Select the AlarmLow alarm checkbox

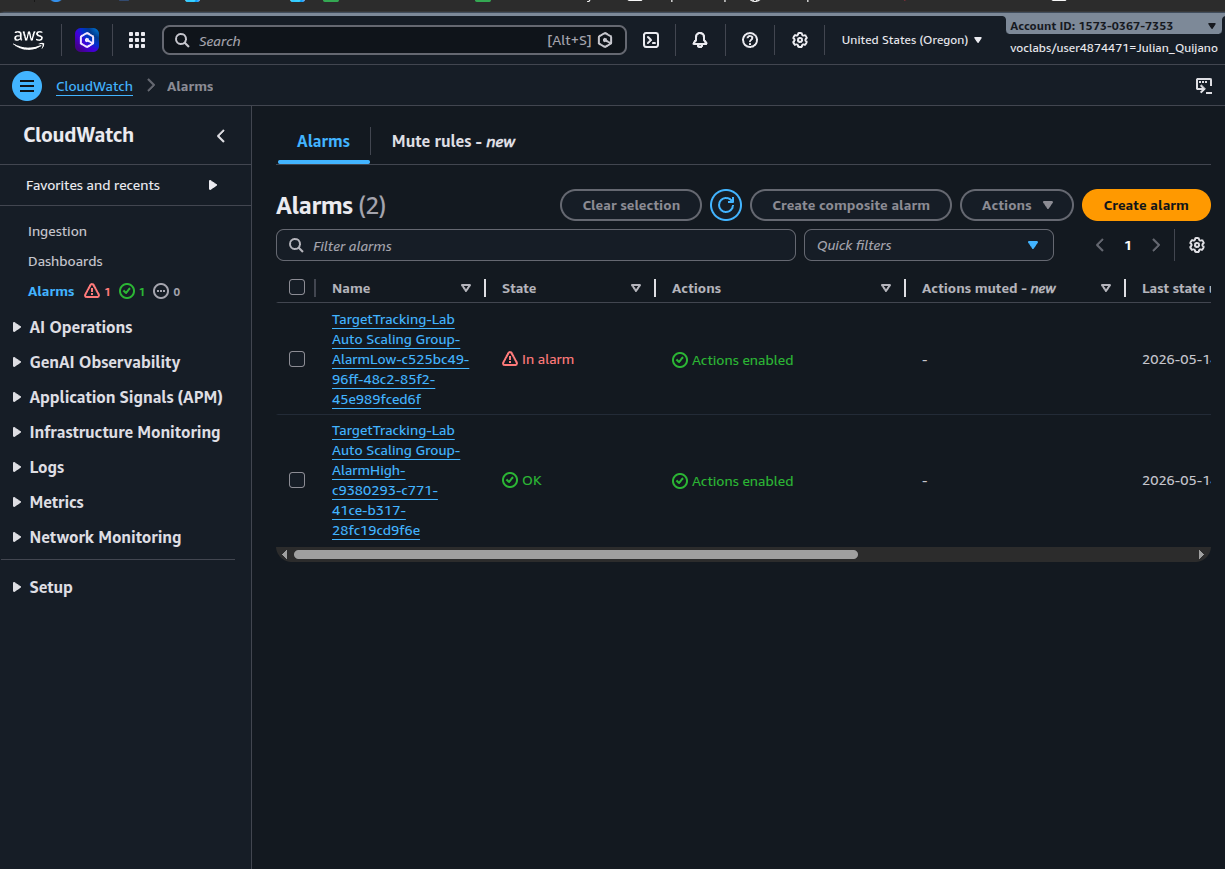tap(297, 359)
